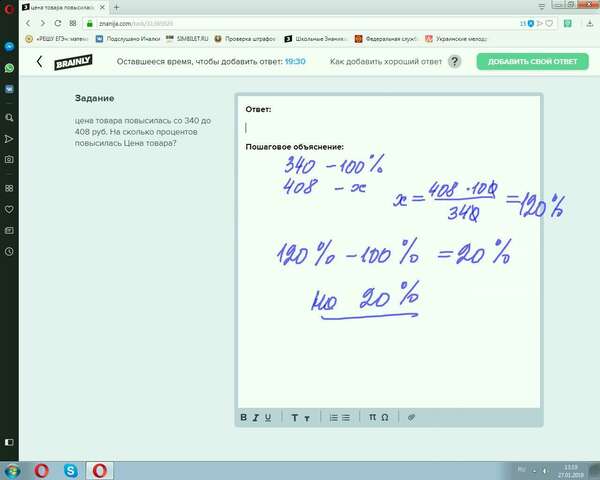Open VK in the Opera sidebar
The height and width of the screenshot is (480, 600).
coord(9,89)
